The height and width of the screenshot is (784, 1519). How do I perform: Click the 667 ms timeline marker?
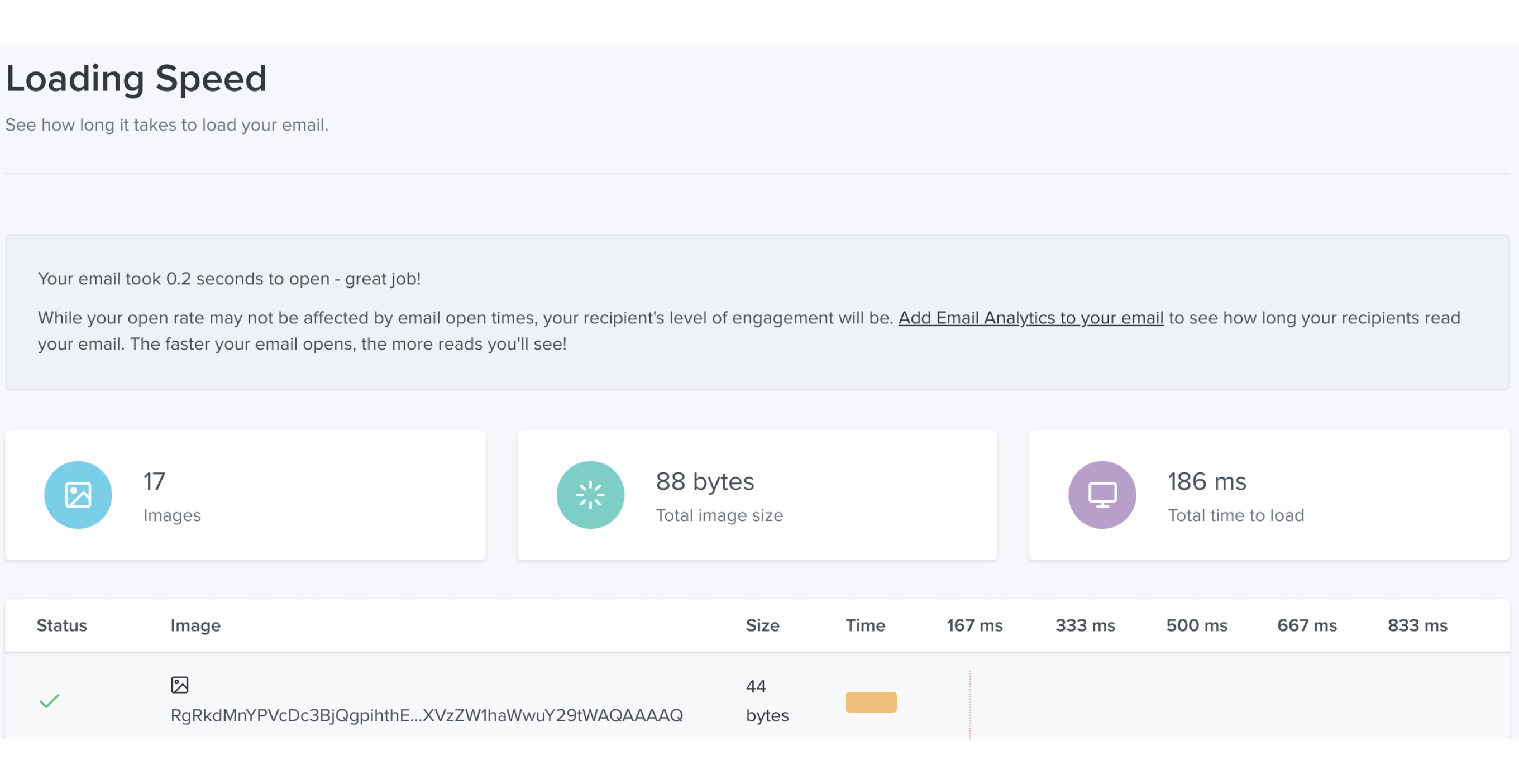click(1306, 625)
